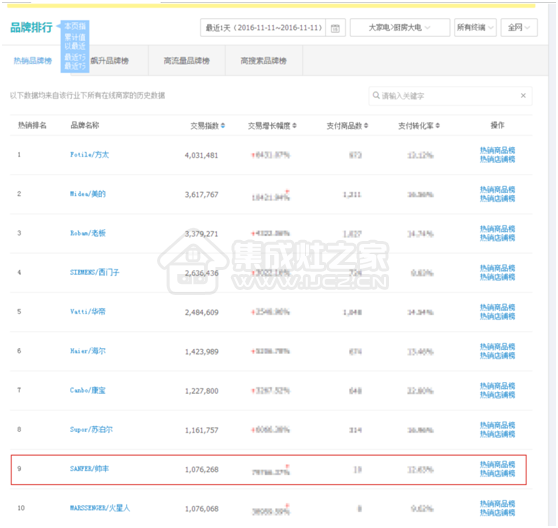The image size is (558, 528).
Task: Open the SANFER/帅丰 brand link
Action: coord(89,469)
